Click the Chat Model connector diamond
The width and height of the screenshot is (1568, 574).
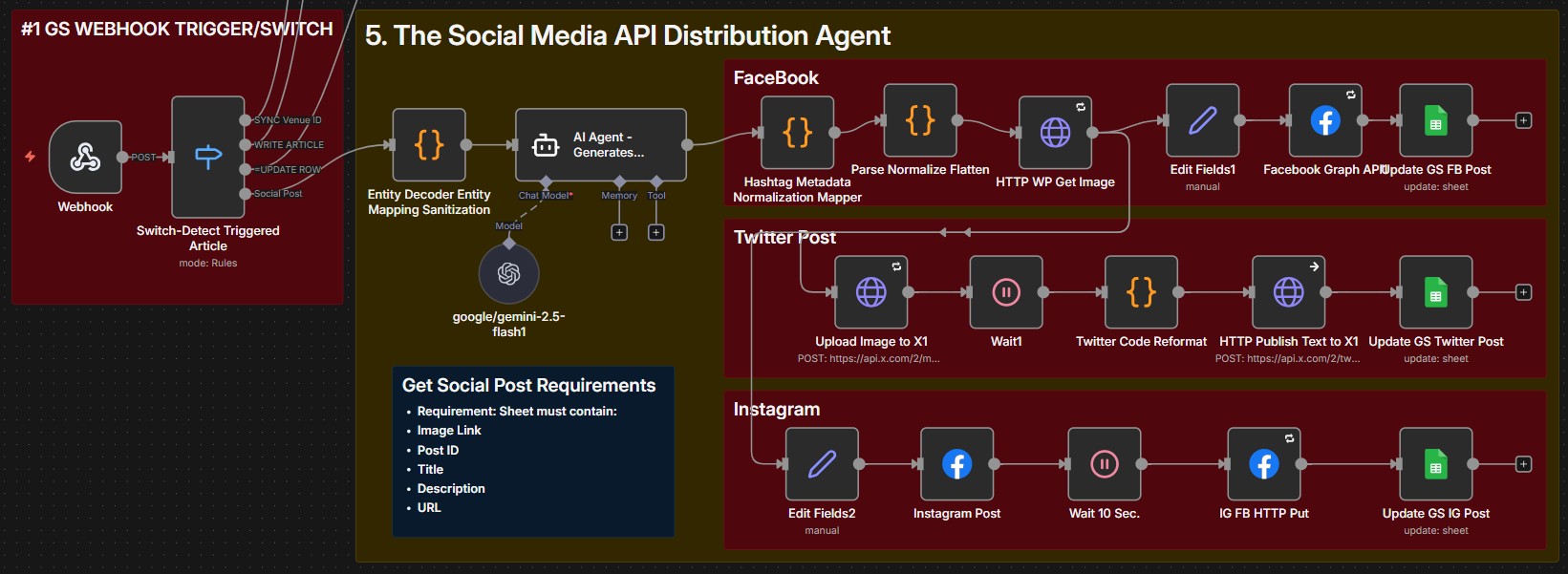(x=546, y=181)
